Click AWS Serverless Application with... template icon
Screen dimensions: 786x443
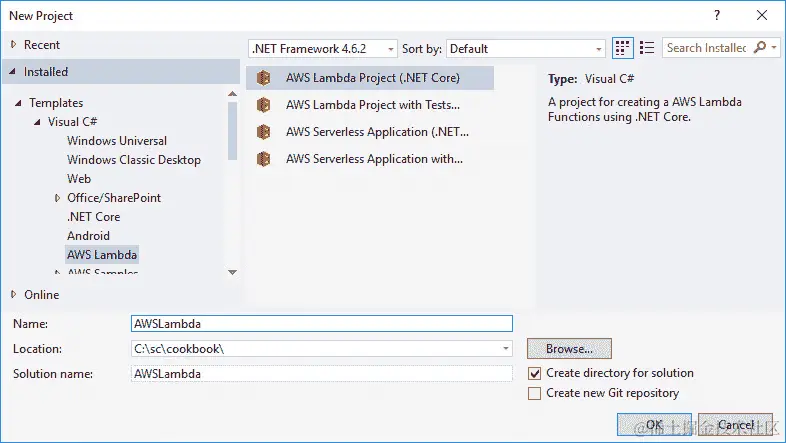[264, 159]
